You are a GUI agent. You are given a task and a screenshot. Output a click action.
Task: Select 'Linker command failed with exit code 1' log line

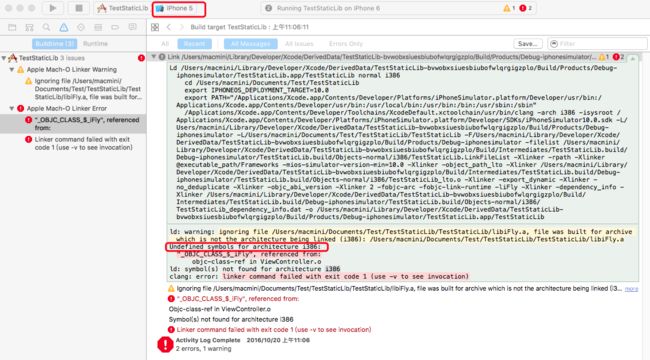click(269, 330)
